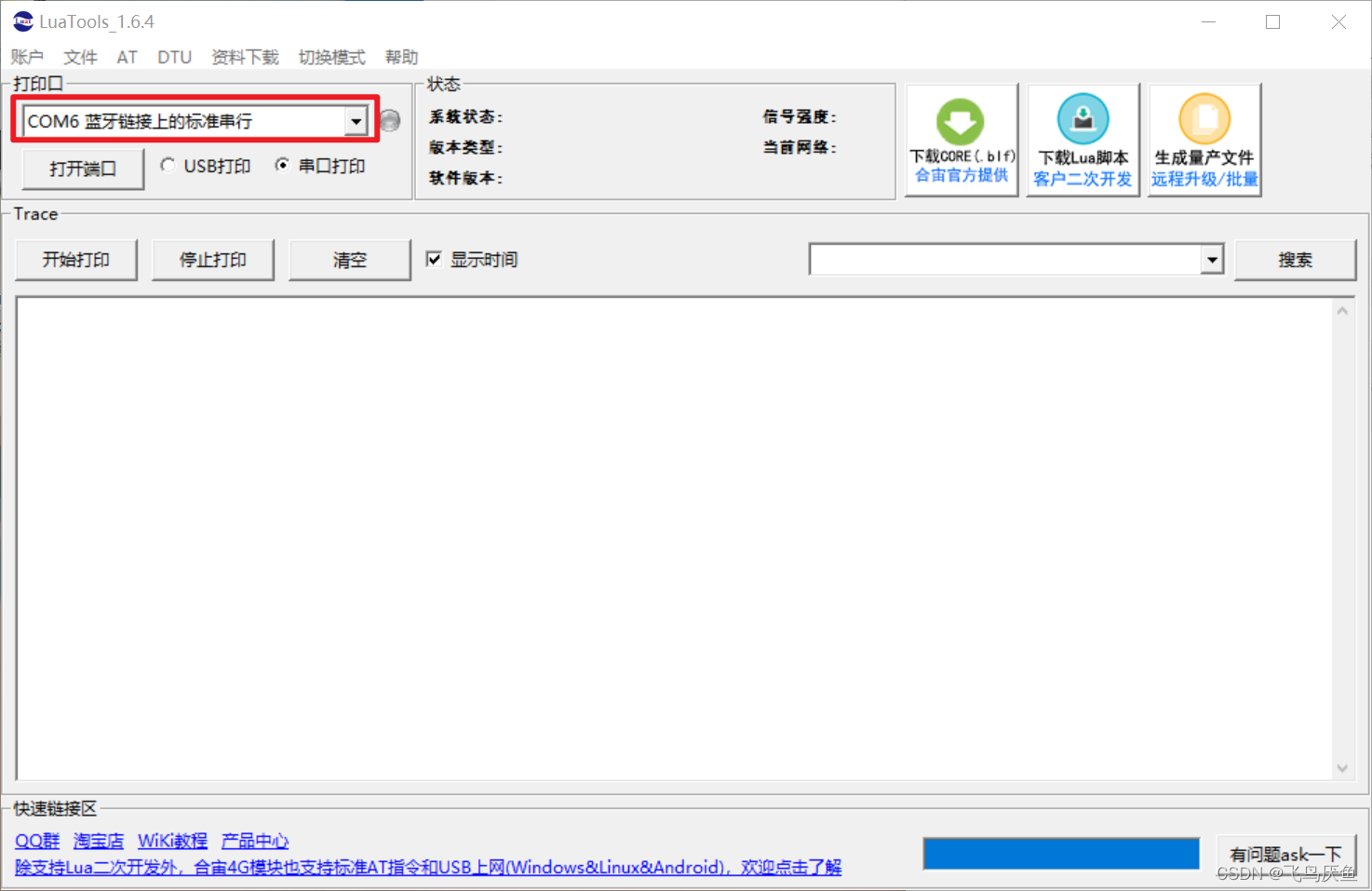Click the blue progress bar

(1061, 854)
